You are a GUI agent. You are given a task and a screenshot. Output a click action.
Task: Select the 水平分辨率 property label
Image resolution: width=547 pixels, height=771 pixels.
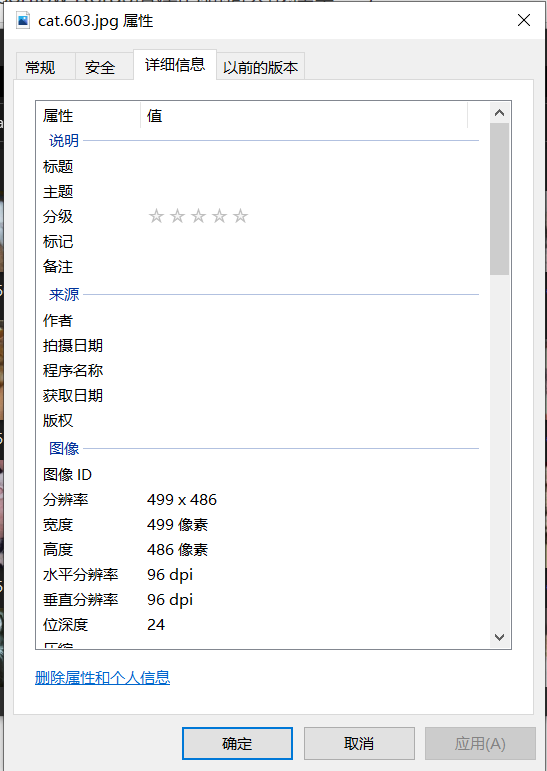[81, 575]
